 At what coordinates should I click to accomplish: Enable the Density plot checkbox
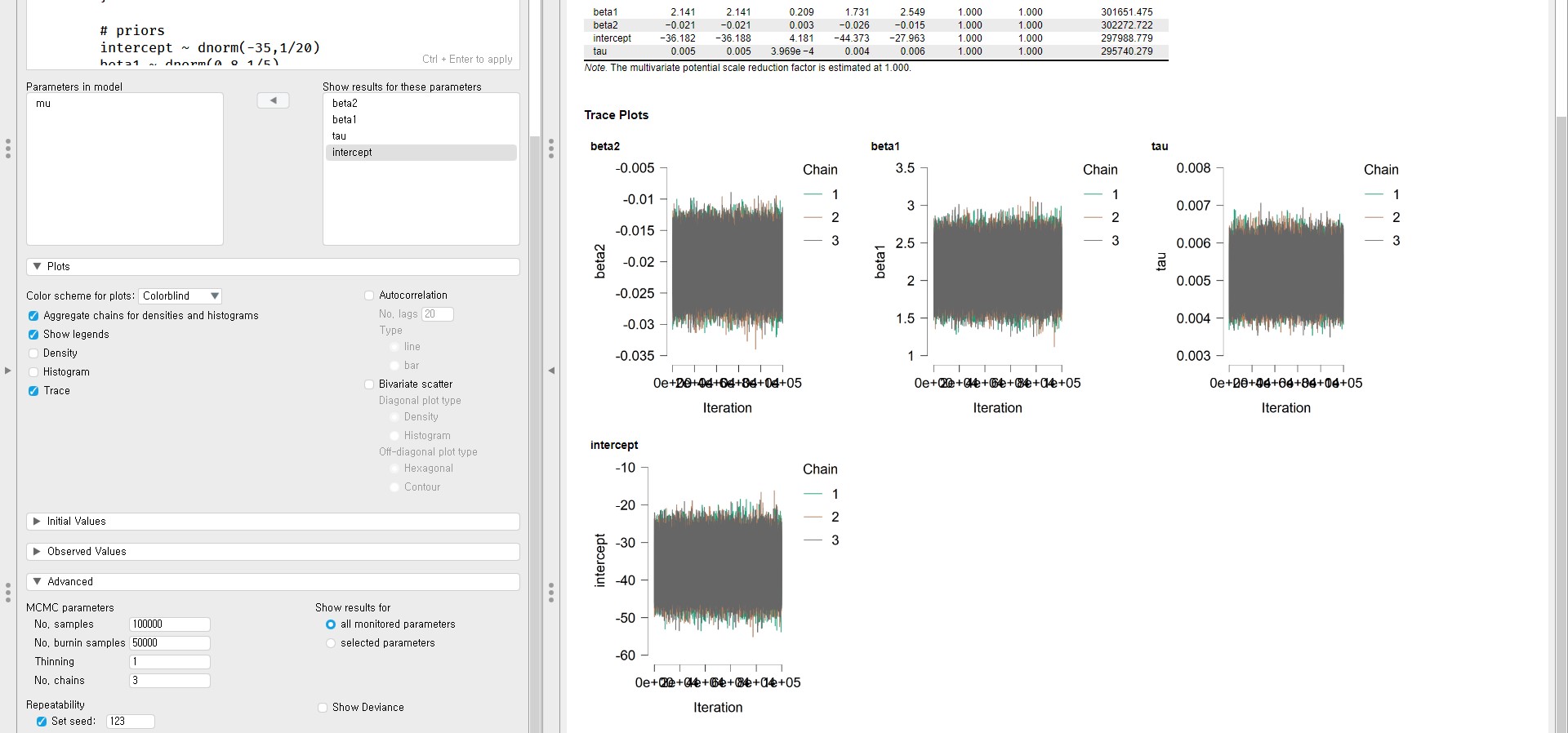pyautogui.click(x=33, y=353)
